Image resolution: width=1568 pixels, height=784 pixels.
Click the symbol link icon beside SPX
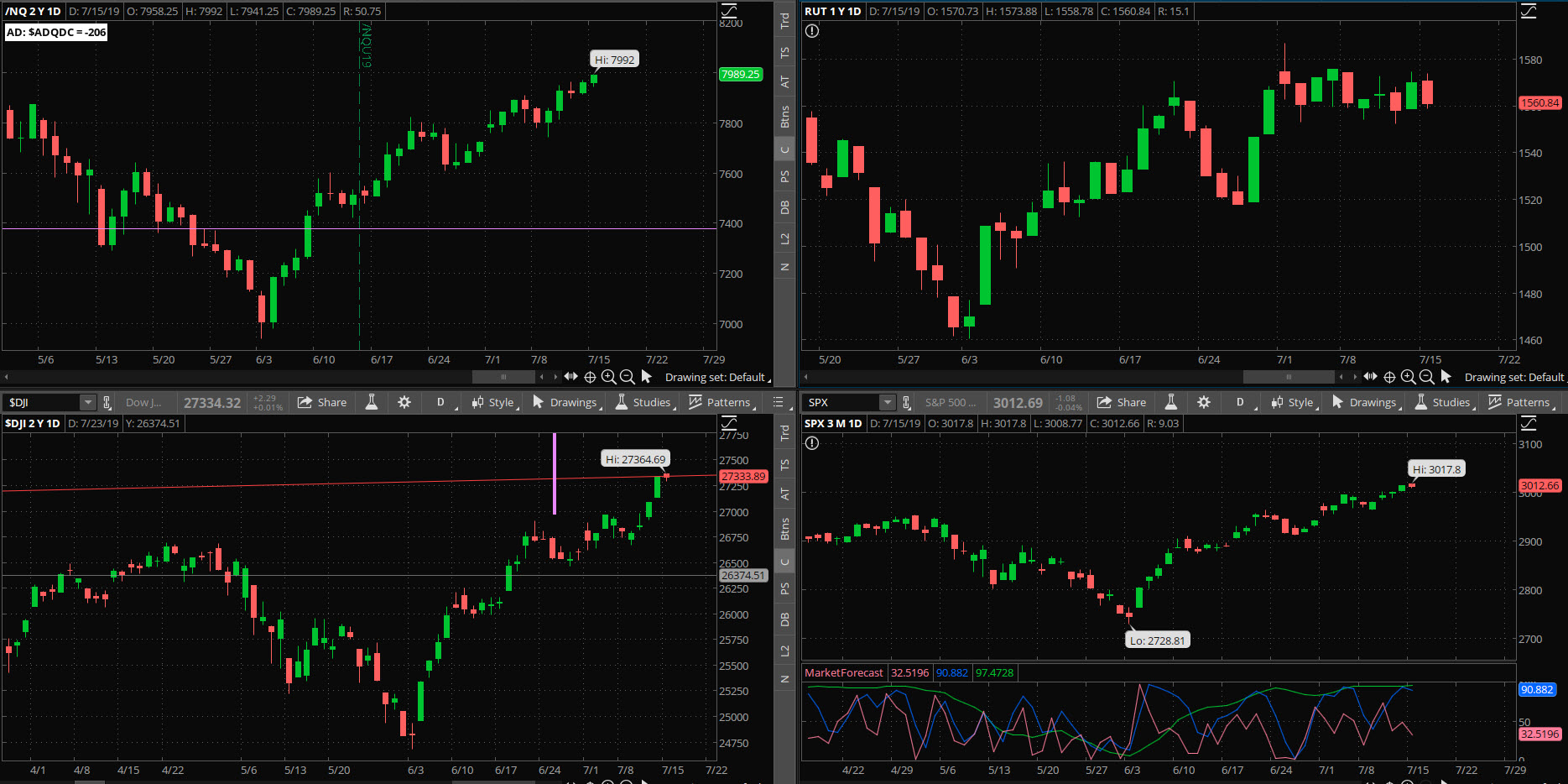[906, 402]
